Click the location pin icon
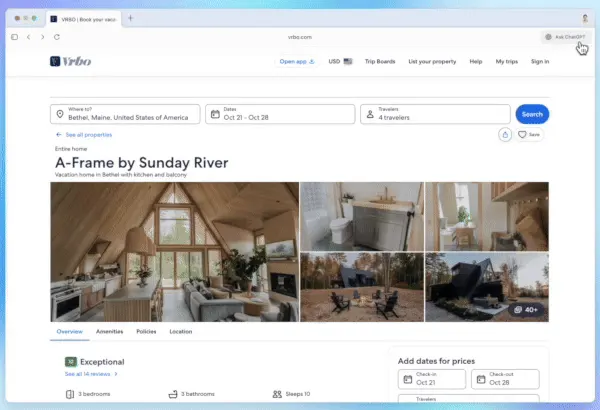Image resolution: width=600 pixels, height=410 pixels. pyautogui.click(x=60, y=114)
